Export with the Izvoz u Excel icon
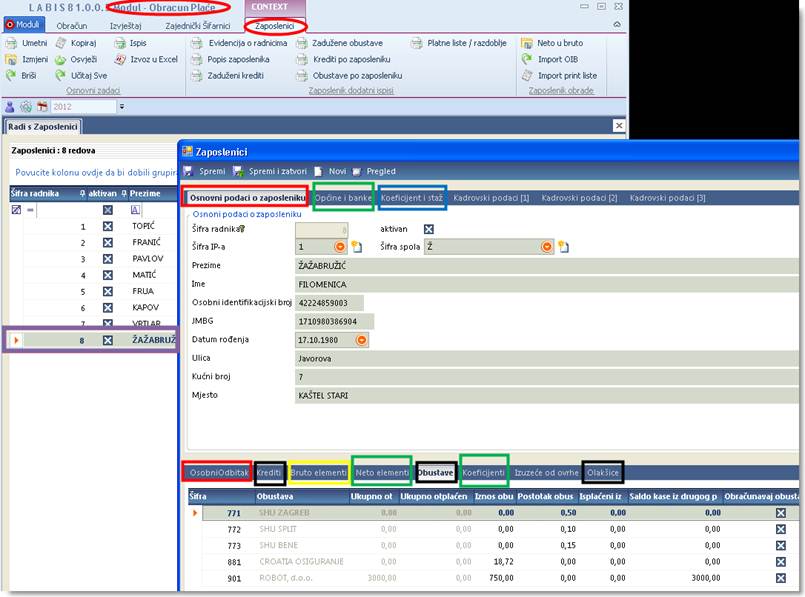 point(120,60)
